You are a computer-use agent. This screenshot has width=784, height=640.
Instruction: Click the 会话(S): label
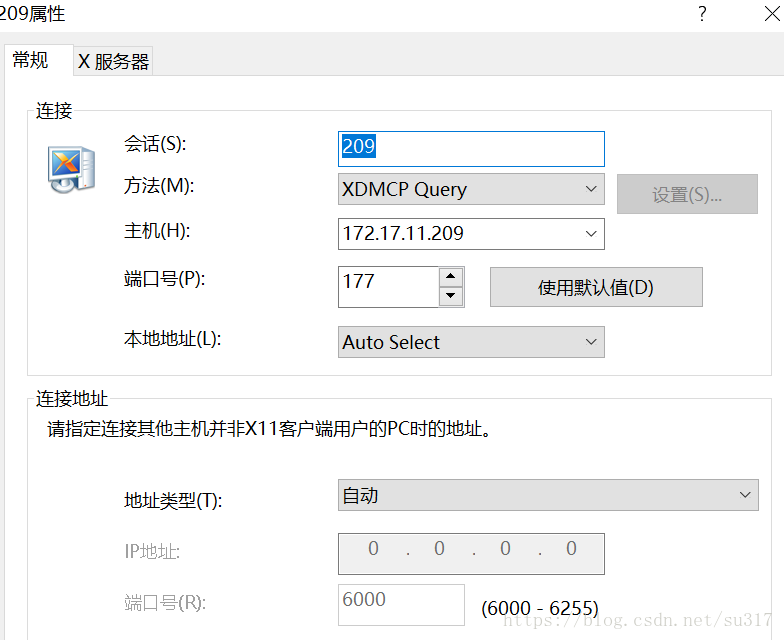[155, 144]
